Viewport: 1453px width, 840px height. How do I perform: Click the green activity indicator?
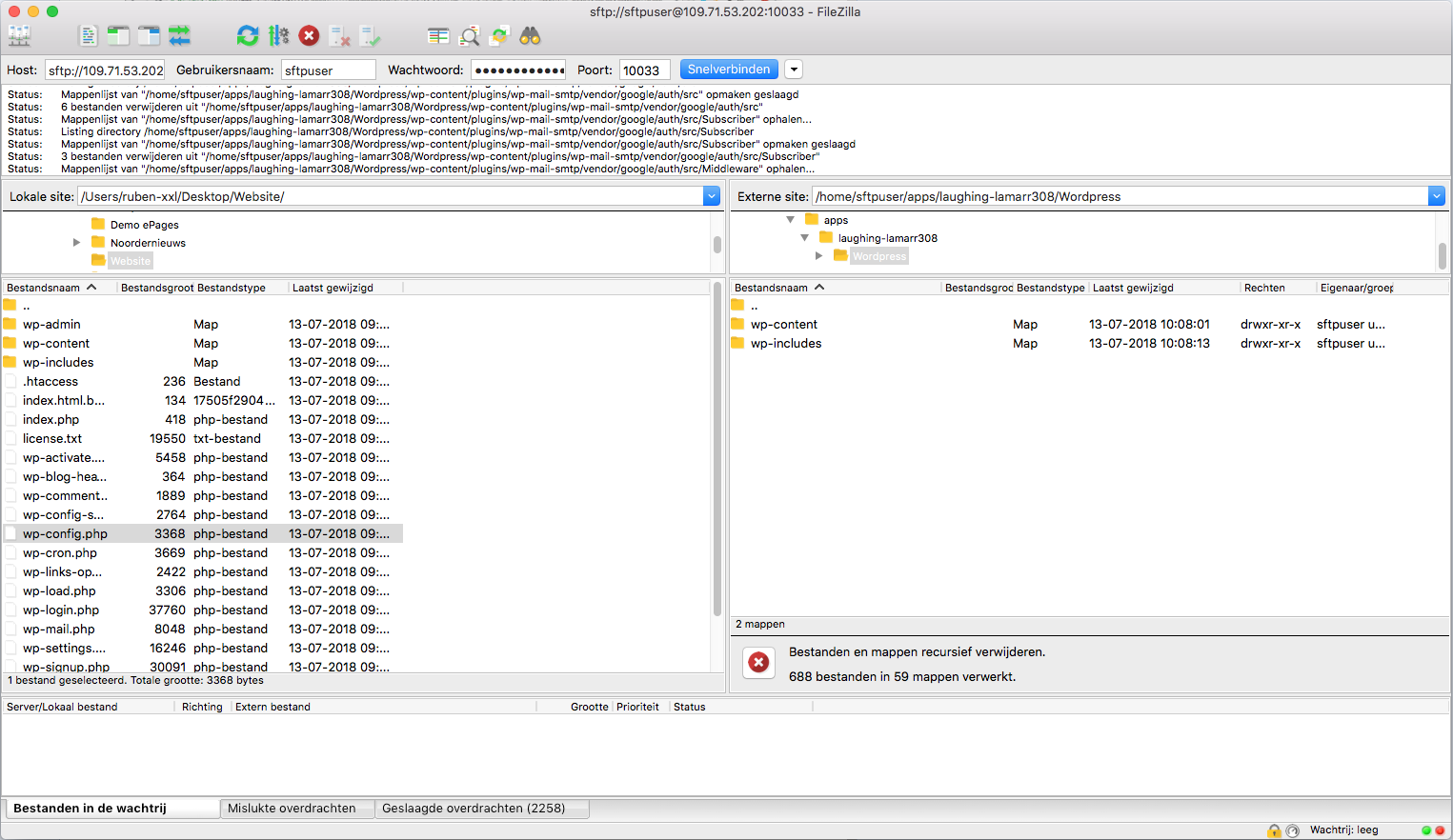[x=1426, y=830]
